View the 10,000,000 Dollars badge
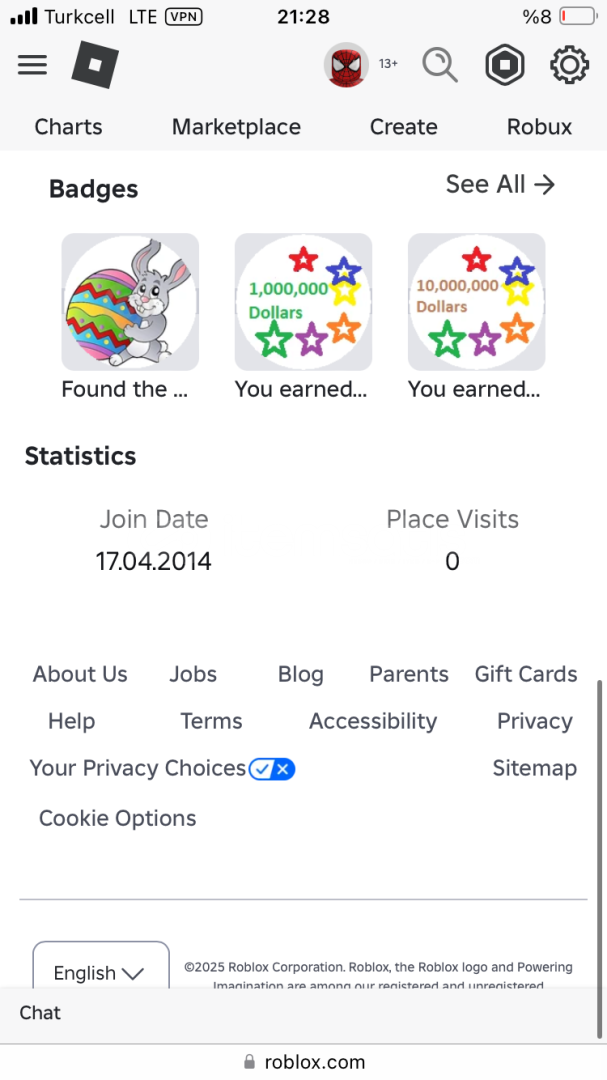The width and height of the screenshot is (607, 1080). pos(476,302)
